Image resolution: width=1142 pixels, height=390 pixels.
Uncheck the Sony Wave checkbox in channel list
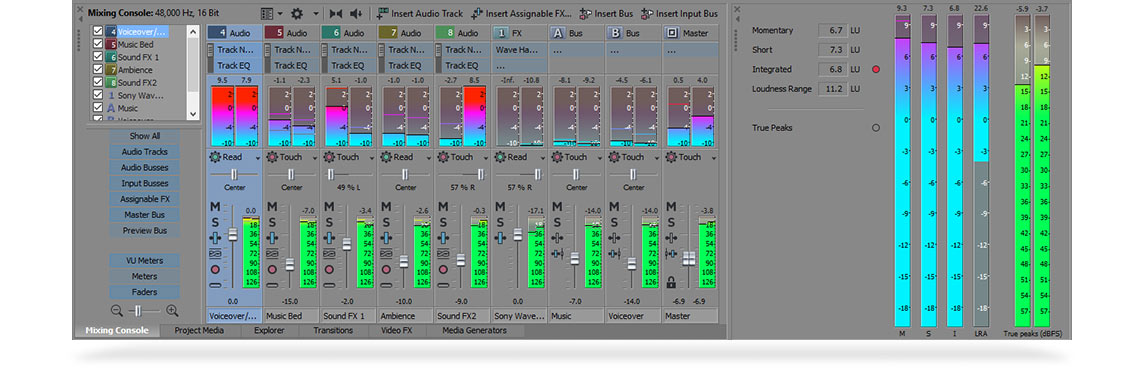coord(98,95)
